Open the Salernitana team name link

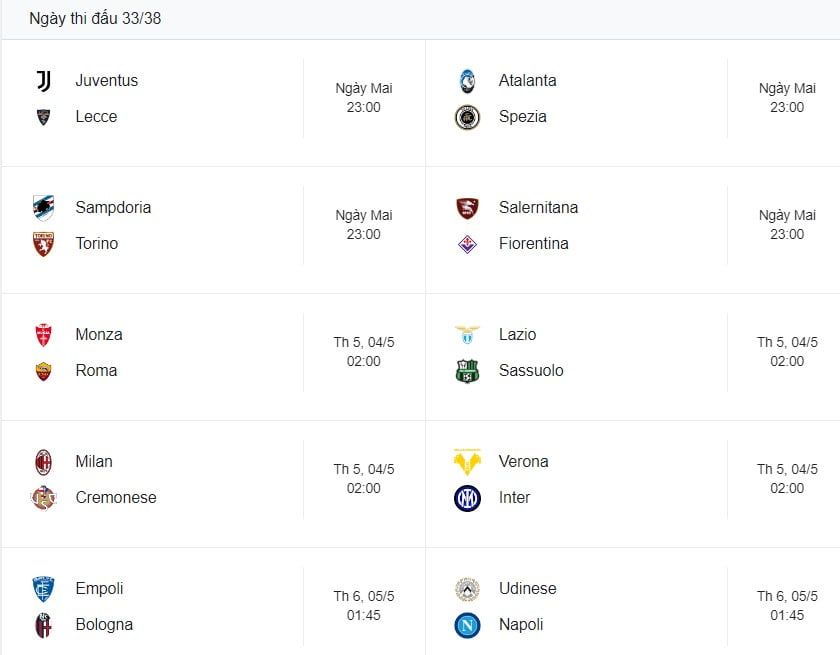tap(539, 208)
